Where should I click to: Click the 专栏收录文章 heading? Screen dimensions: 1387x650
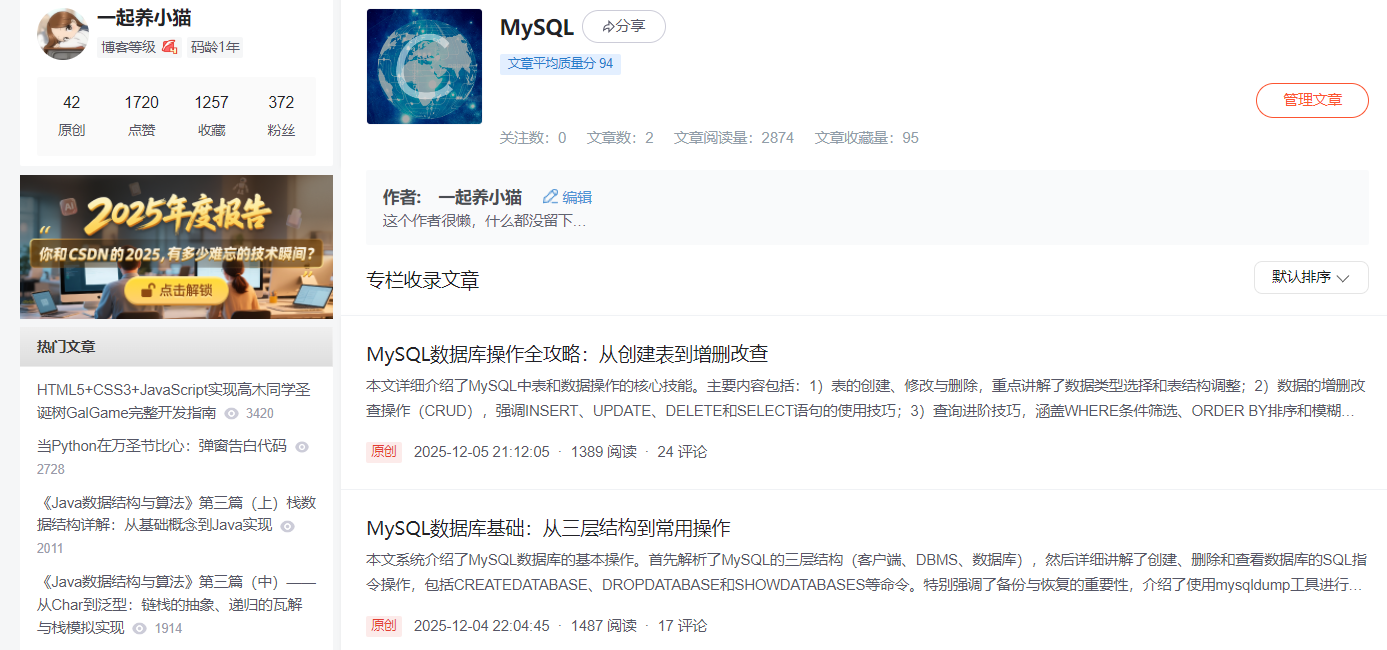pos(423,280)
